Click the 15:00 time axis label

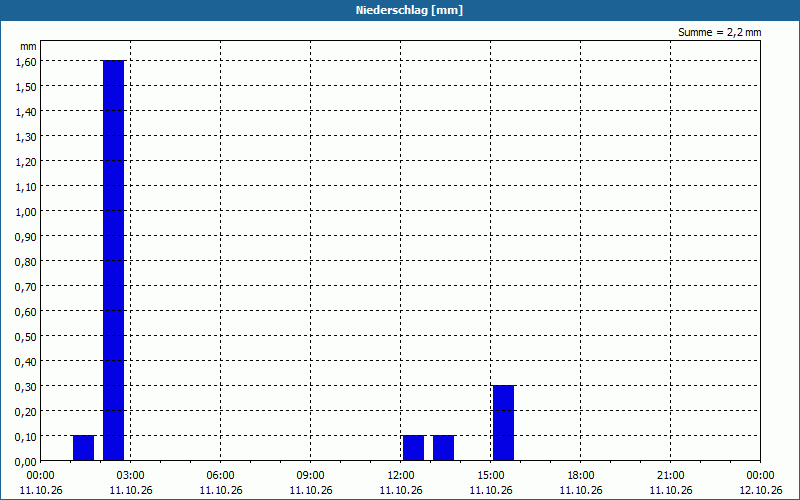[x=491, y=476]
